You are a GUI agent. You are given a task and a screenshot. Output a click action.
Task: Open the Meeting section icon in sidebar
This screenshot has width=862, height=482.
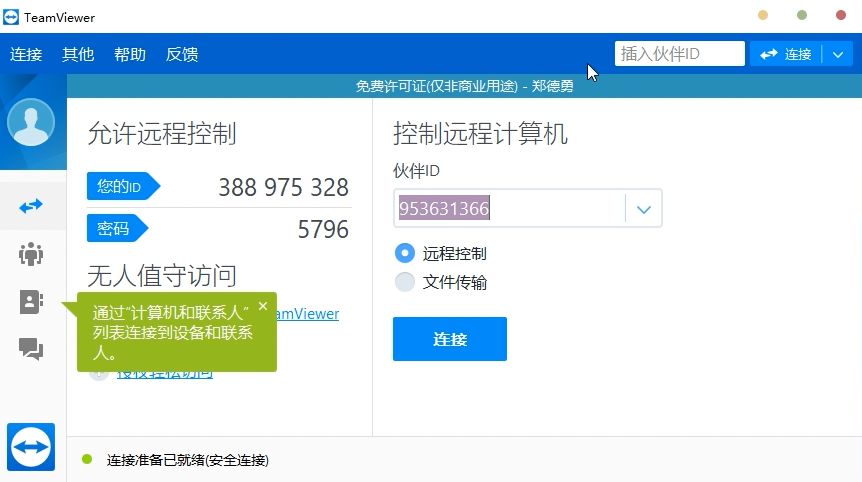(x=31, y=254)
